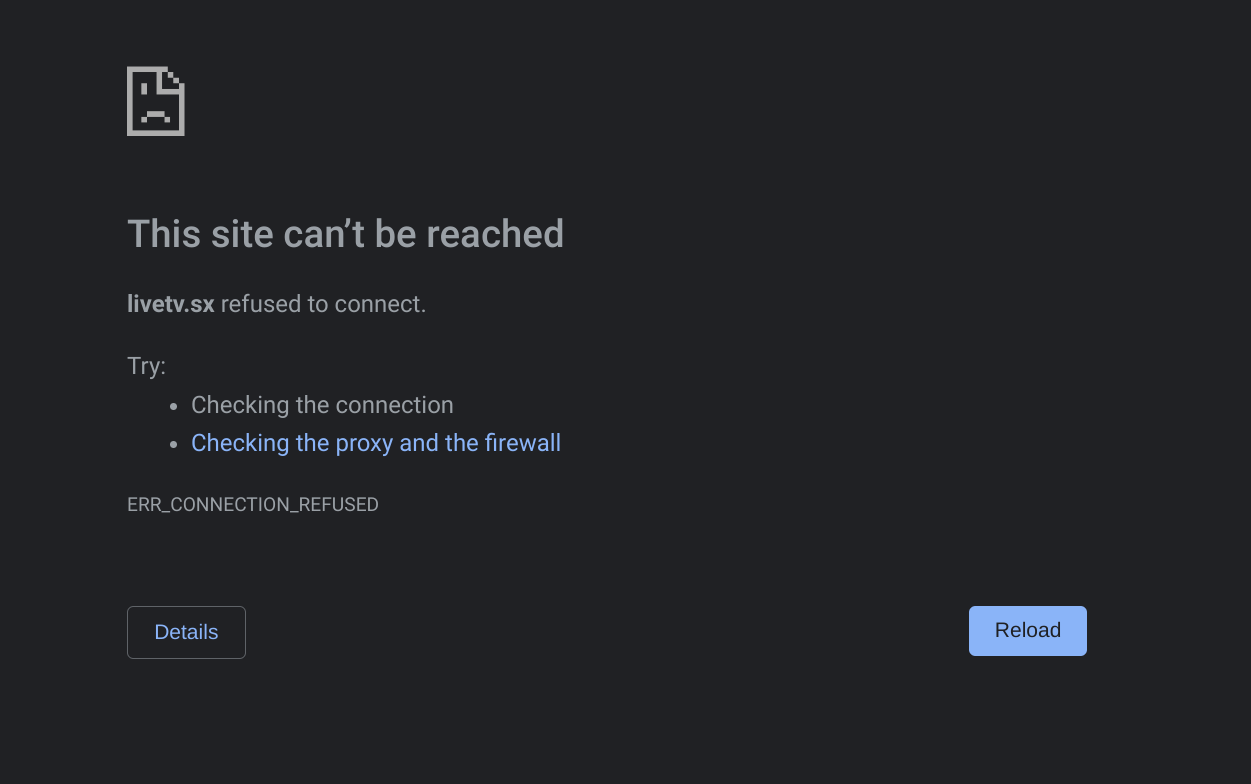Click the word 'proxy' in the suggestion link
This screenshot has height=784, width=1251.
tap(363, 443)
